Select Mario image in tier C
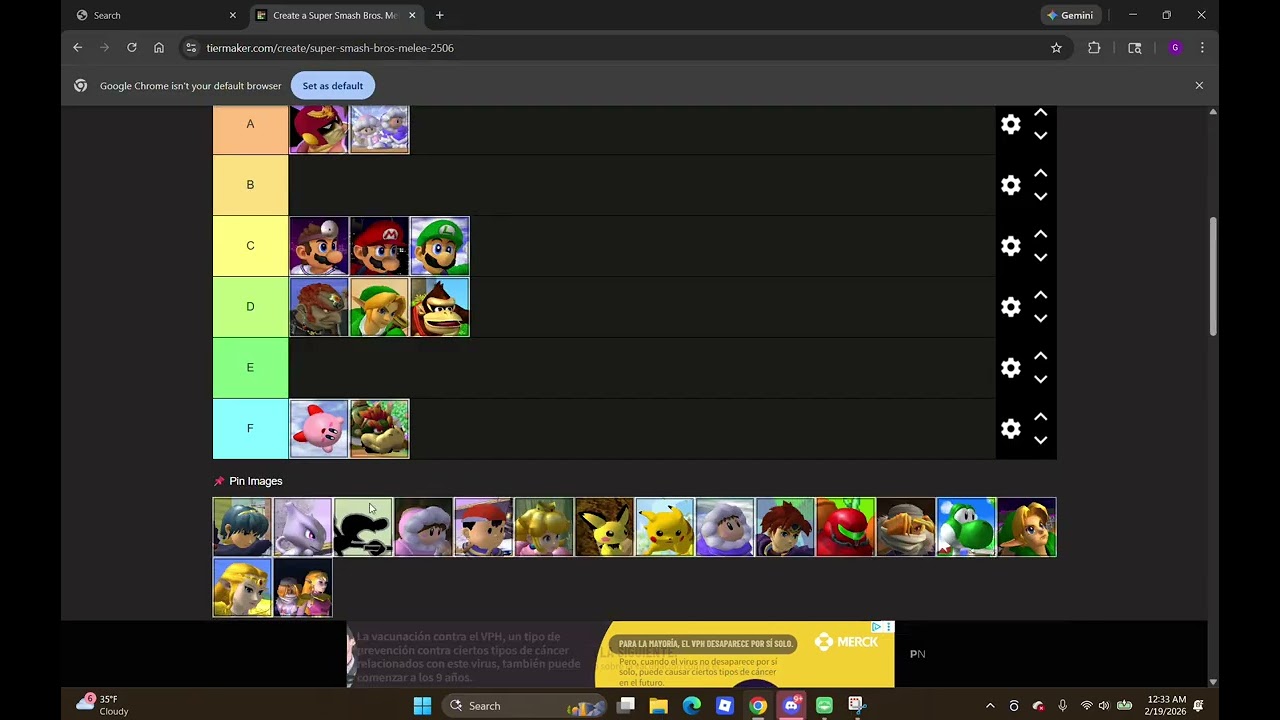Screen dimensions: 1280x720 click(379, 246)
